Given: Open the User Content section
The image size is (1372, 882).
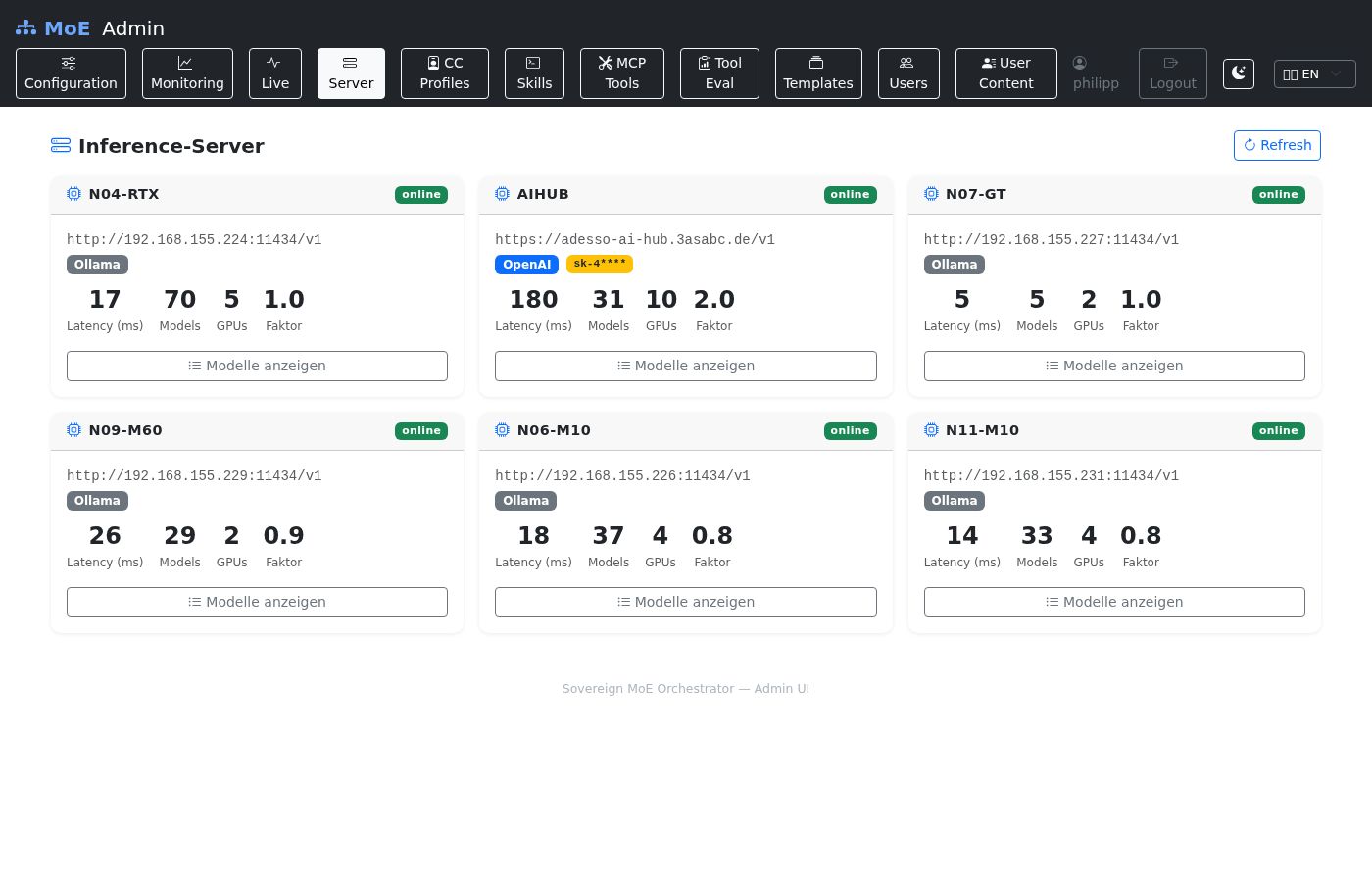Looking at the screenshot, I should (1005, 73).
